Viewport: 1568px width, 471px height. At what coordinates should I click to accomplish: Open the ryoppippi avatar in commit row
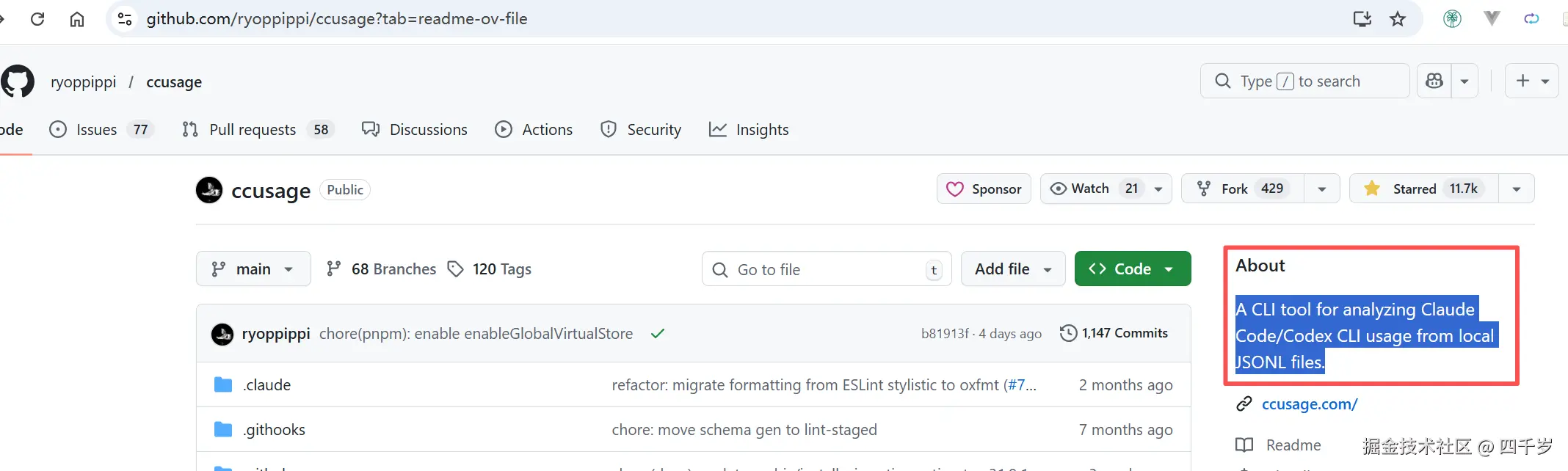222,335
